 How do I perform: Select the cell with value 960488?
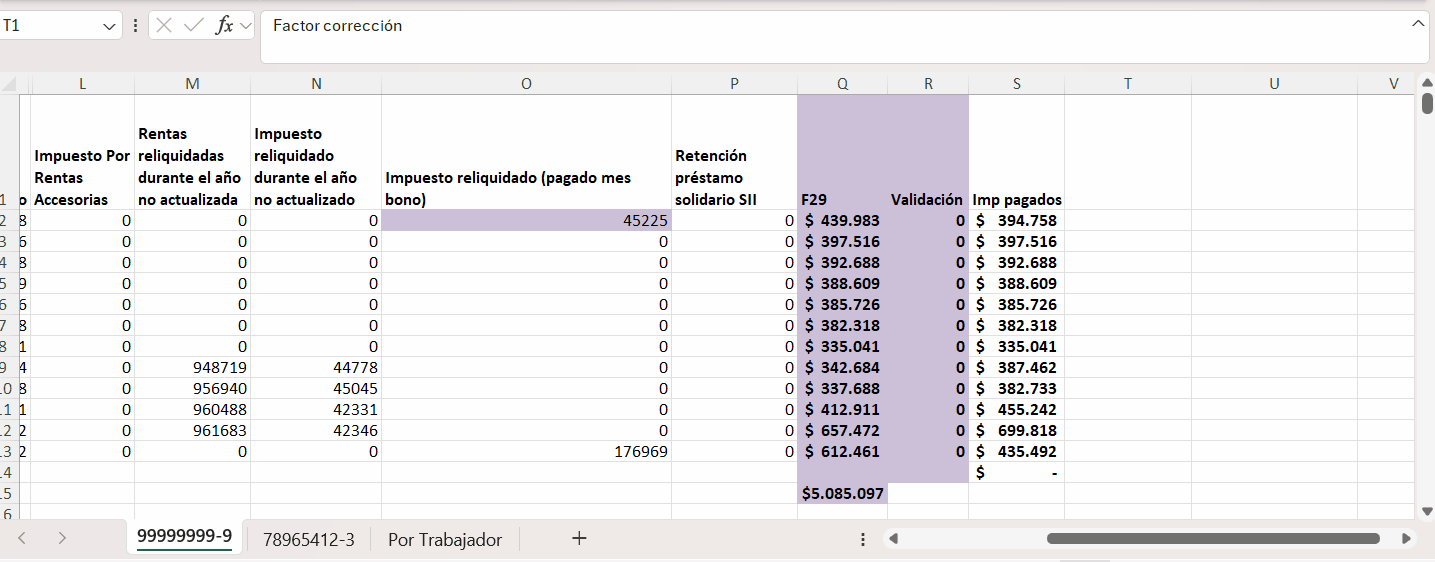tap(192, 409)
